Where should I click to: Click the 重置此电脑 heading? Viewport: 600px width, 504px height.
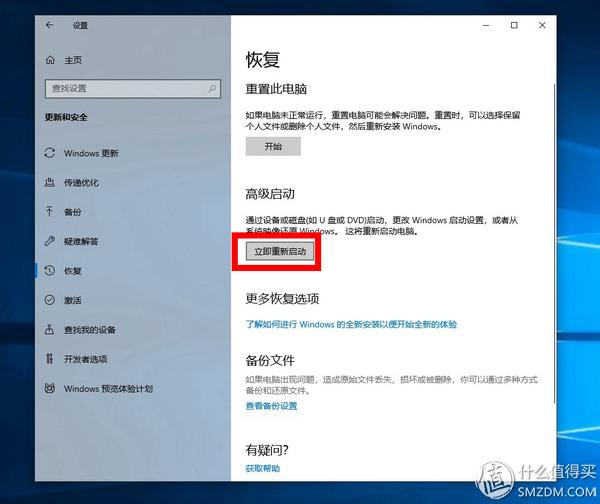(x=276, y=89)
